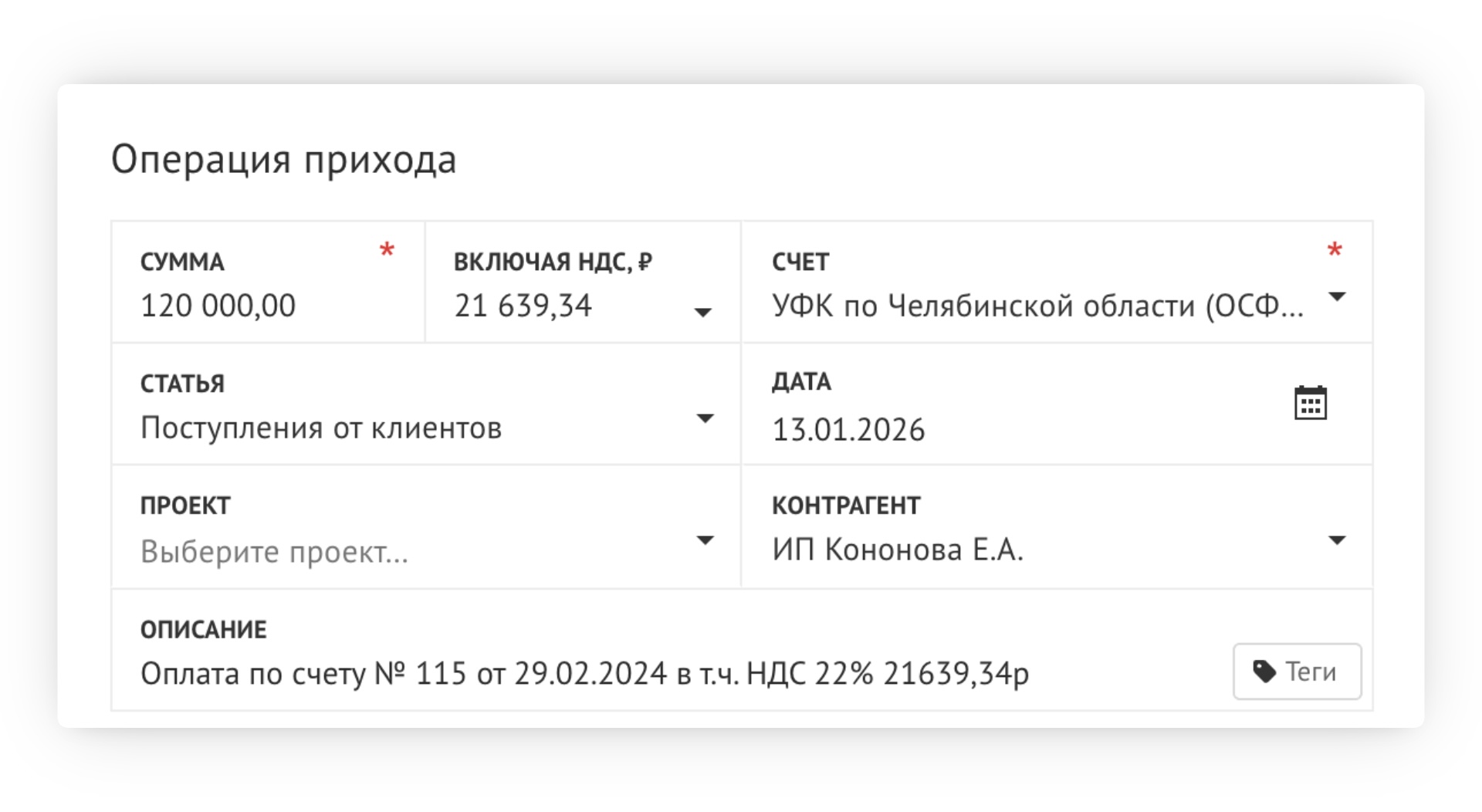Expand the Проект dropdown arrow
Viewport: 1482px width, 812px height.
(x=705, y=540)
